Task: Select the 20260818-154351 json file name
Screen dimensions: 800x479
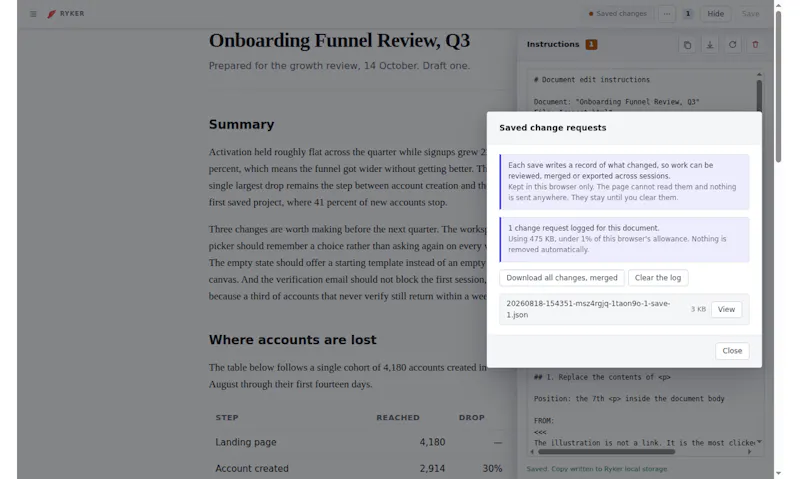Action: [588, 309]
